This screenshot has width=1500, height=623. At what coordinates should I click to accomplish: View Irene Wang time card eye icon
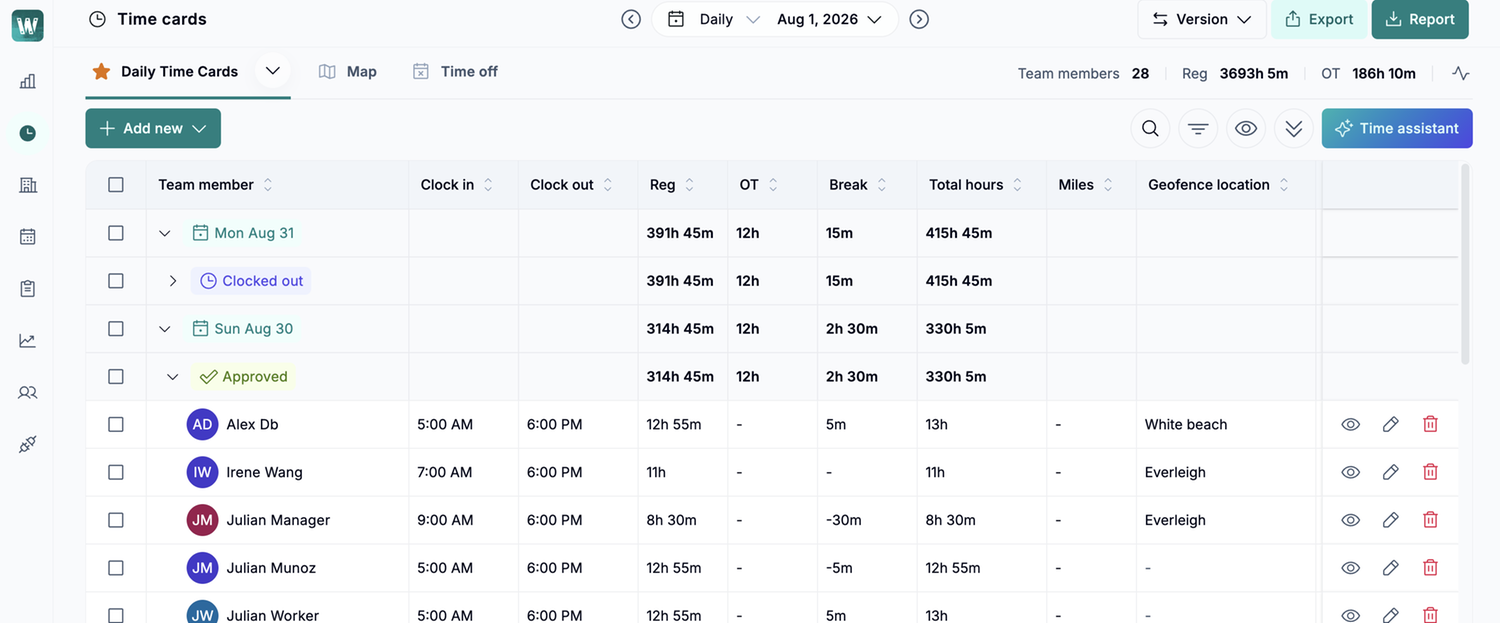coord(1350,472)
